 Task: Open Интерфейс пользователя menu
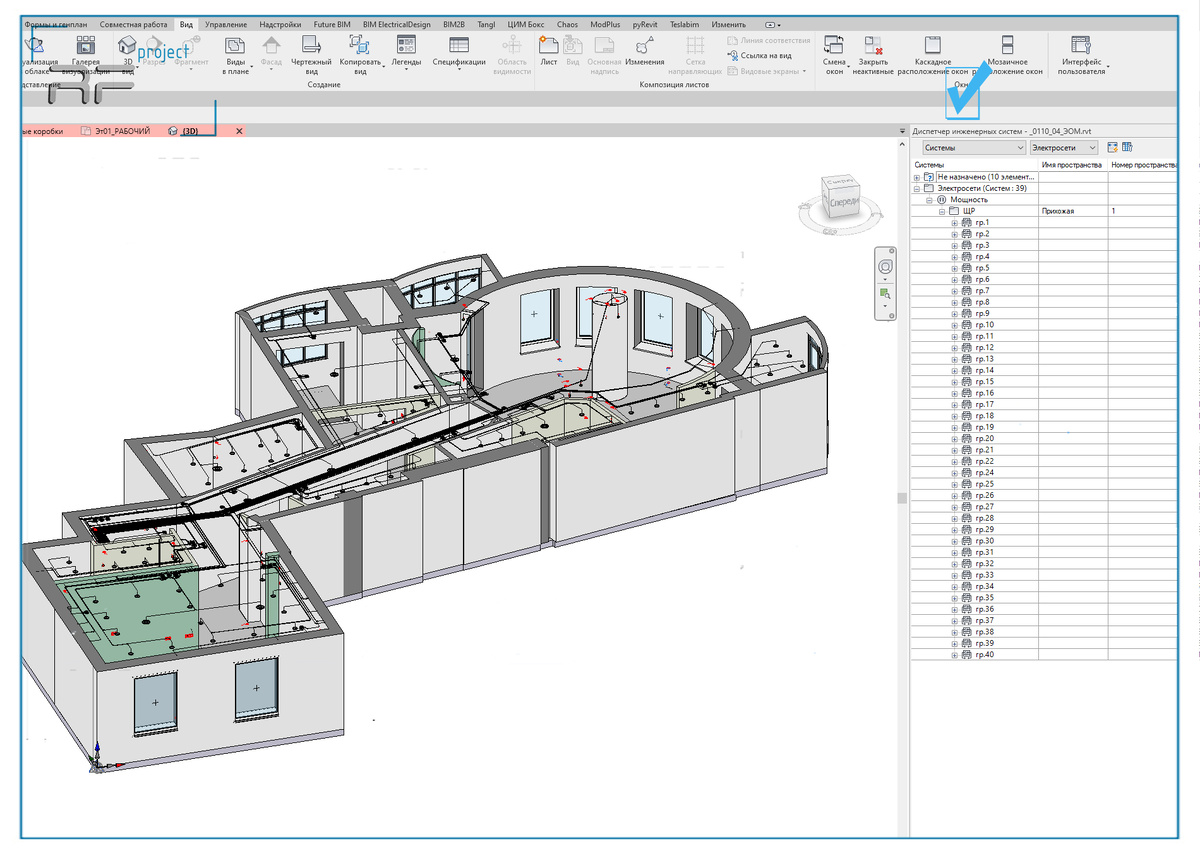tap(1082, 54)
